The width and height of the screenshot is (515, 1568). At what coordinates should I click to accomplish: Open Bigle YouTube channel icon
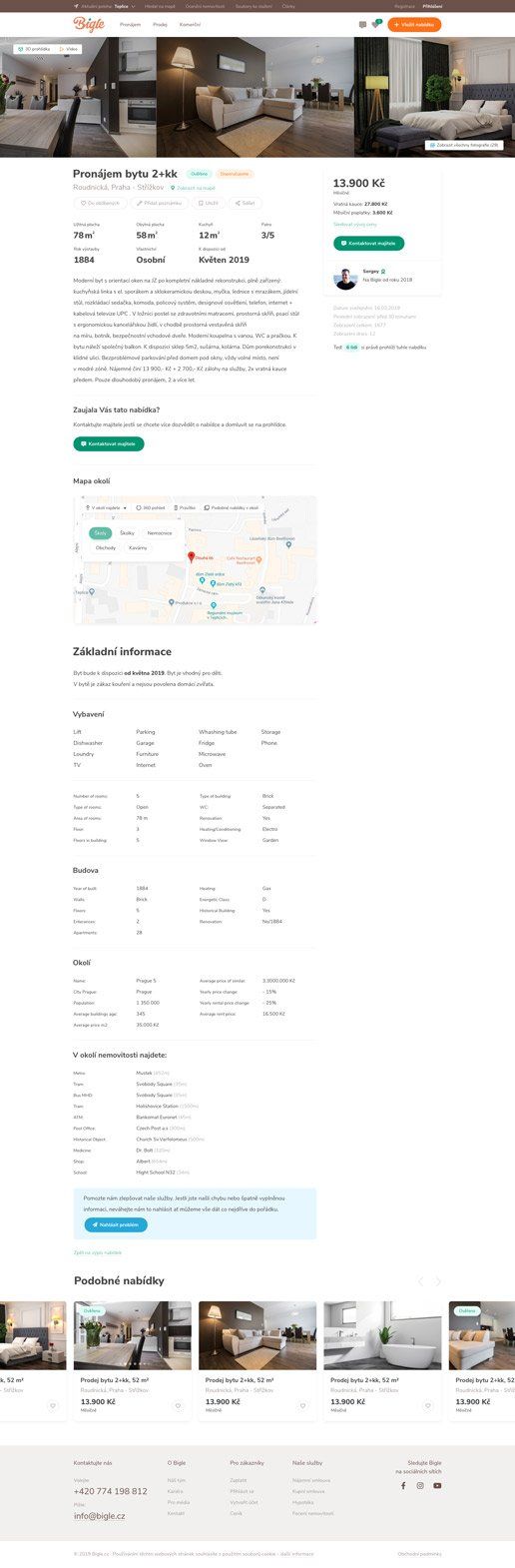(x=437, y=1485)
